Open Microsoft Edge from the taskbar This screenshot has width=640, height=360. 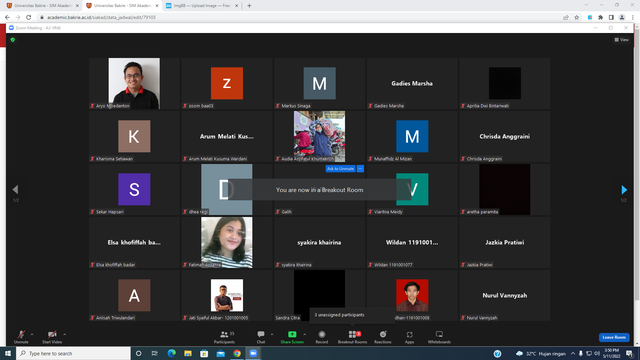pos(171,353)
